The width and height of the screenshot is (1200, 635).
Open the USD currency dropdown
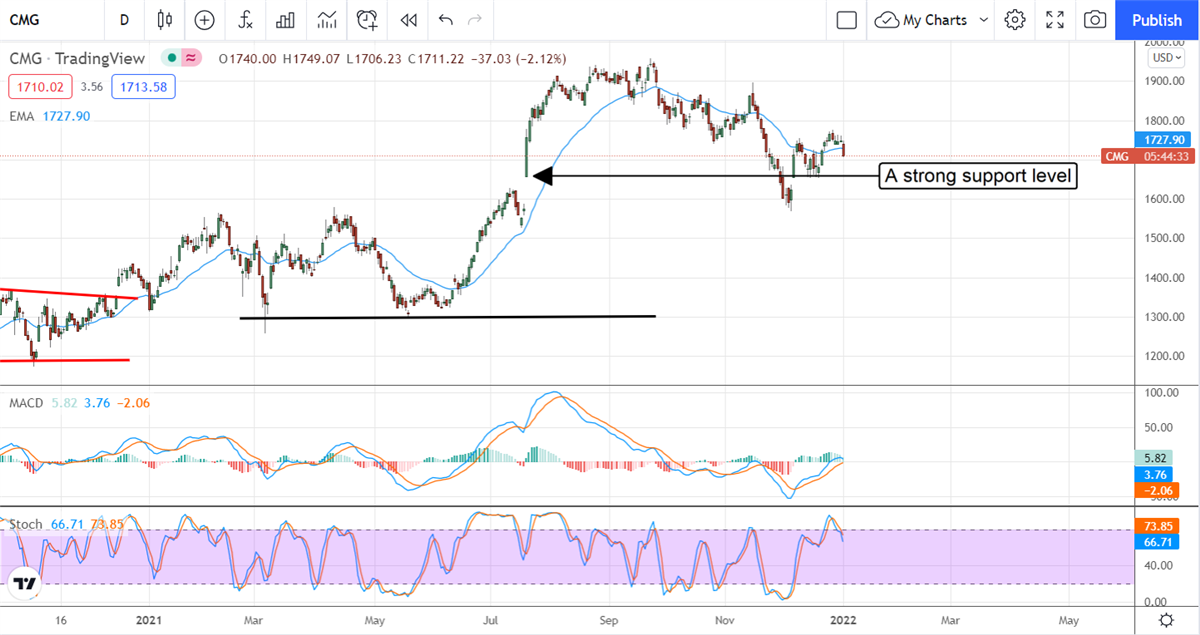[1165, 57]
